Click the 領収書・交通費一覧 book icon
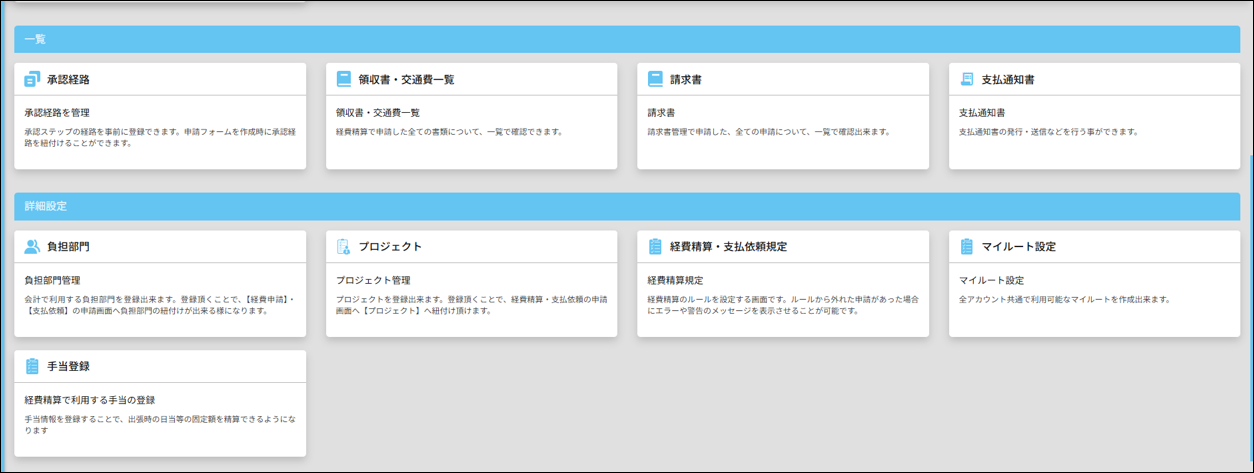 344,79
